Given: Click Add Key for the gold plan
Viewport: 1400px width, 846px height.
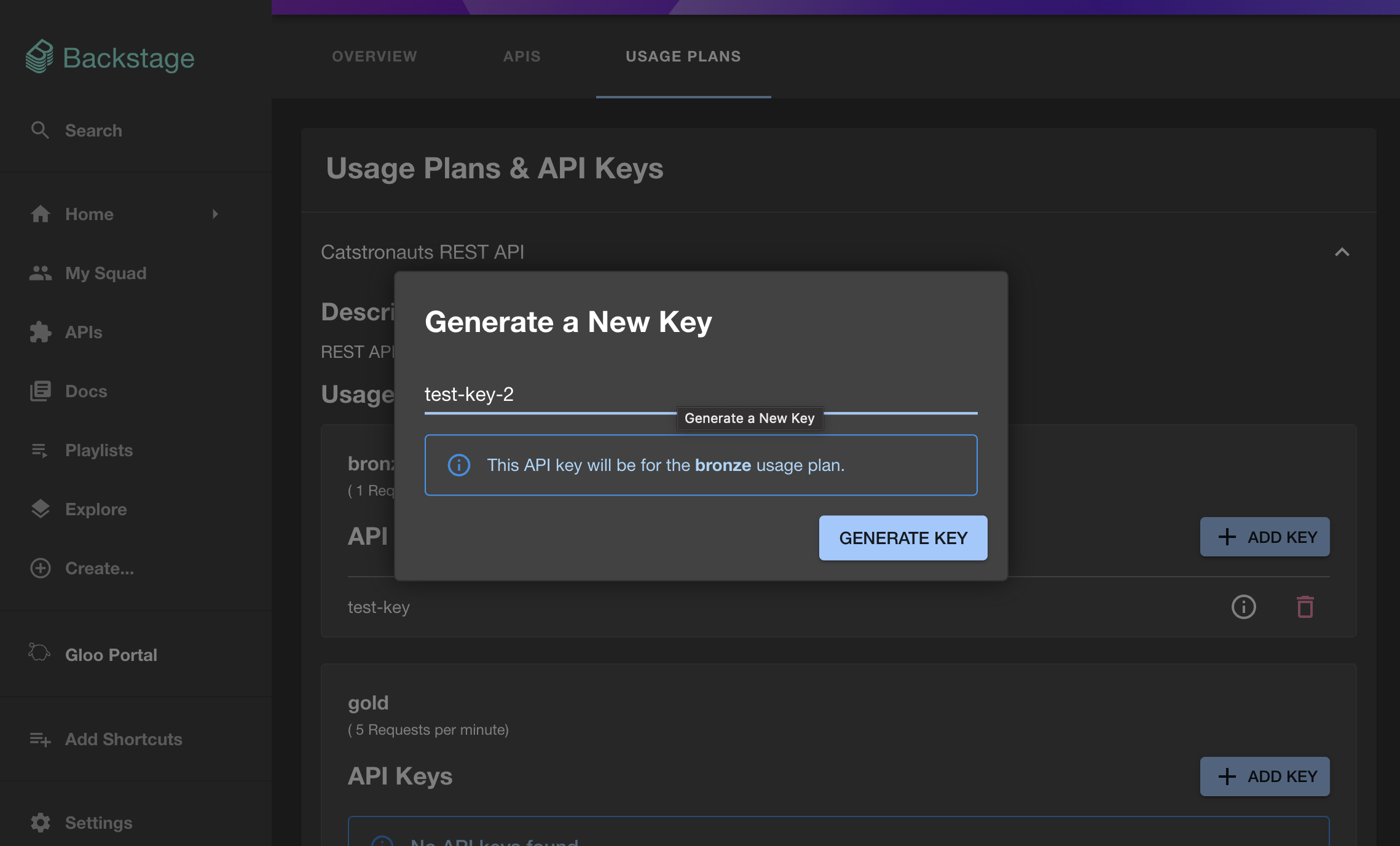Looking at the screenshot, I should click(x=1264, y=777).
